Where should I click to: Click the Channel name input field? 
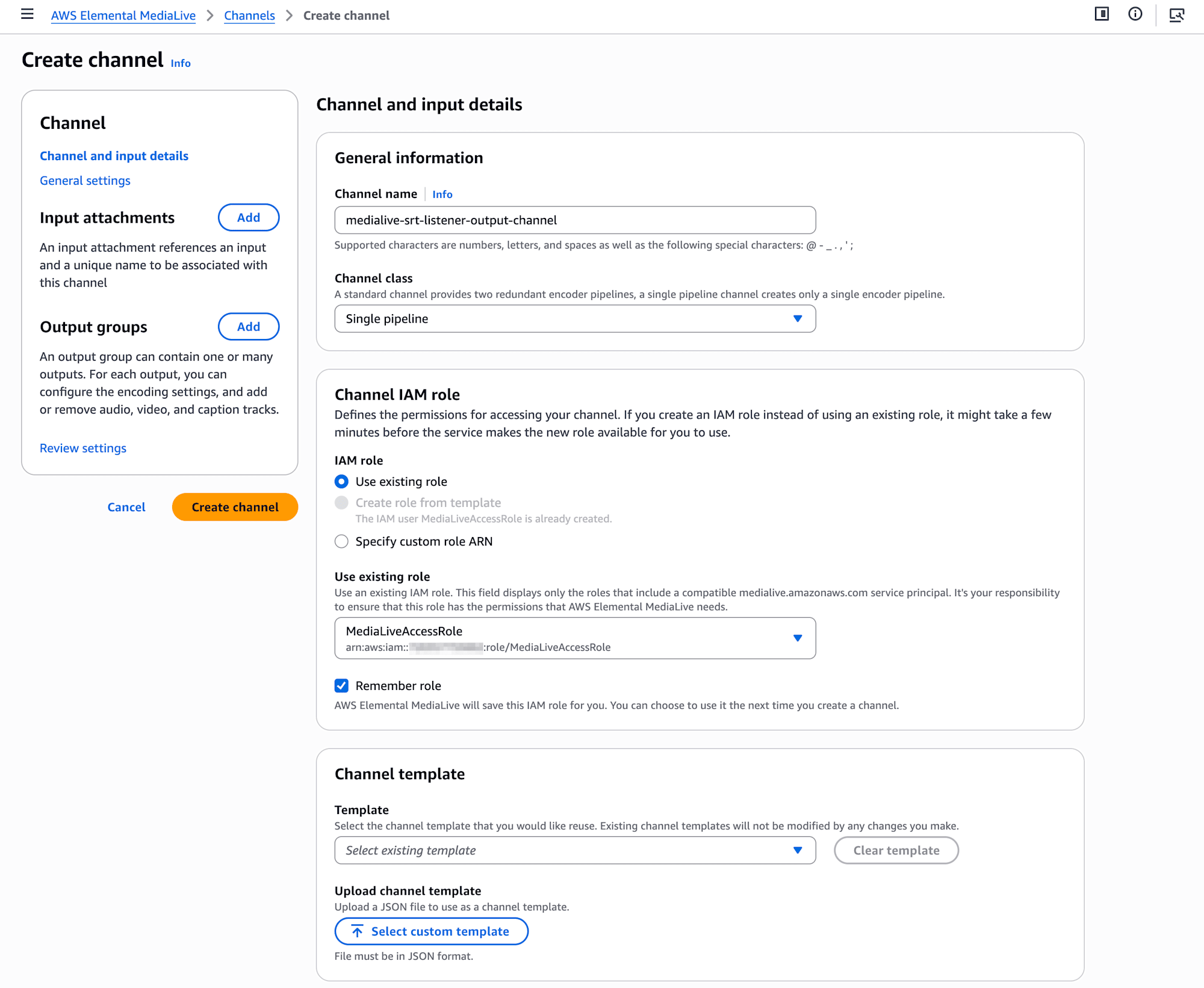click(575, 220)
